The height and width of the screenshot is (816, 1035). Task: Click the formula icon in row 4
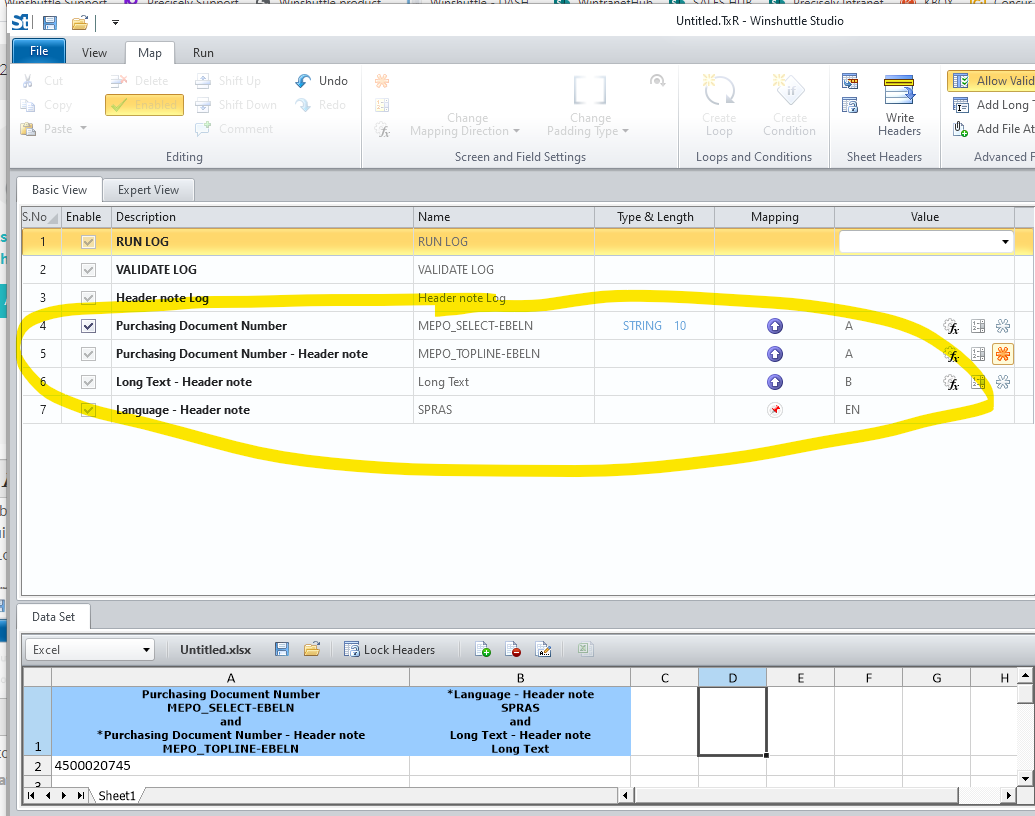tap(952, 326)
